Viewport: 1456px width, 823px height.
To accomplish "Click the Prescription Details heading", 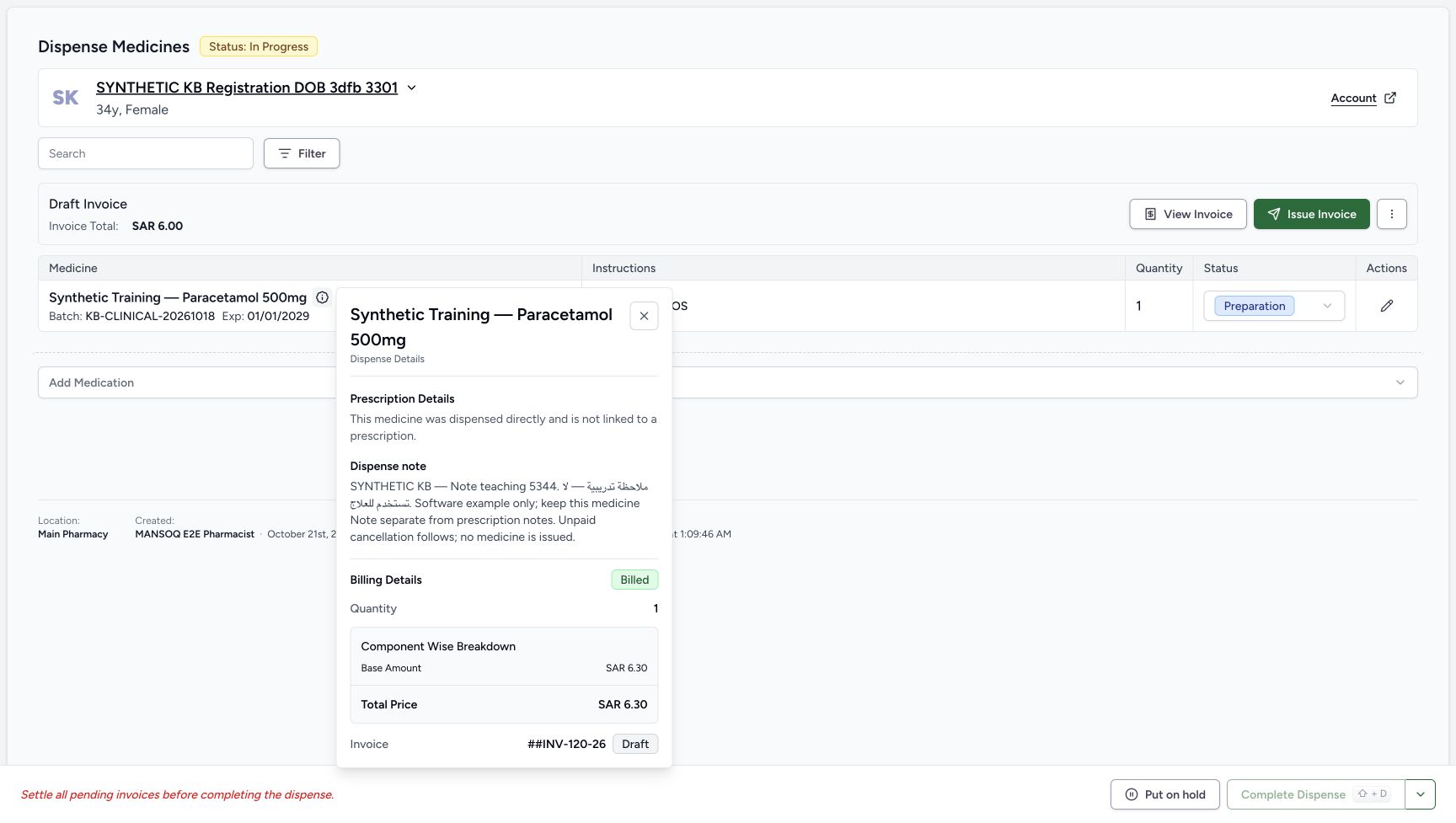I will (x=402, y=398).
